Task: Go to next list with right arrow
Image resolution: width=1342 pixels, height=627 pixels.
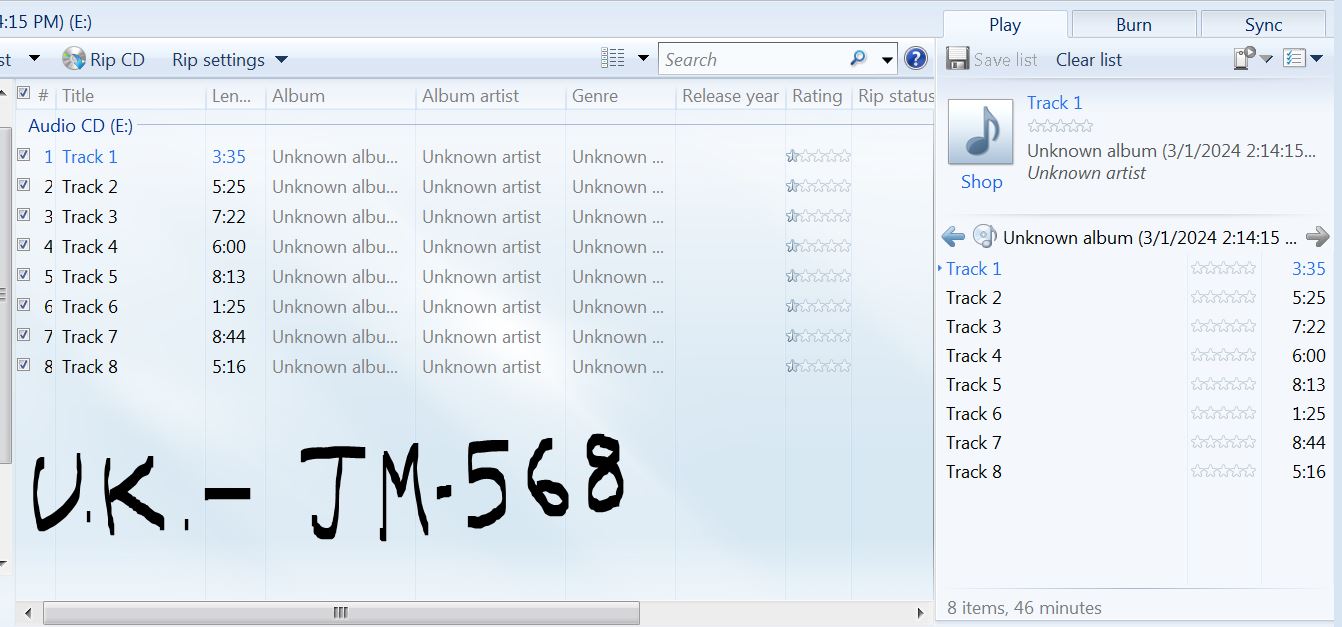Action: click(1318, 237)
